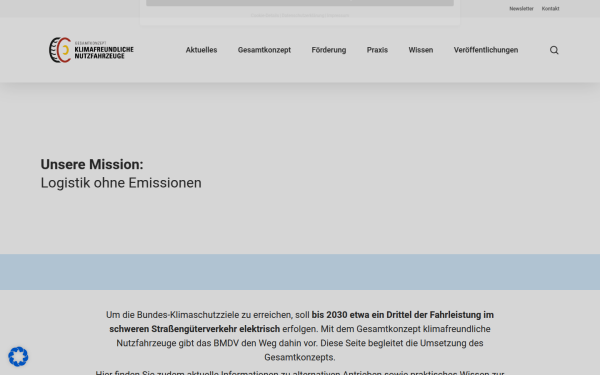Click the 'Unsere Mission:' heading
This screenshot has width=600, height=375.
(x=92, y=164)
